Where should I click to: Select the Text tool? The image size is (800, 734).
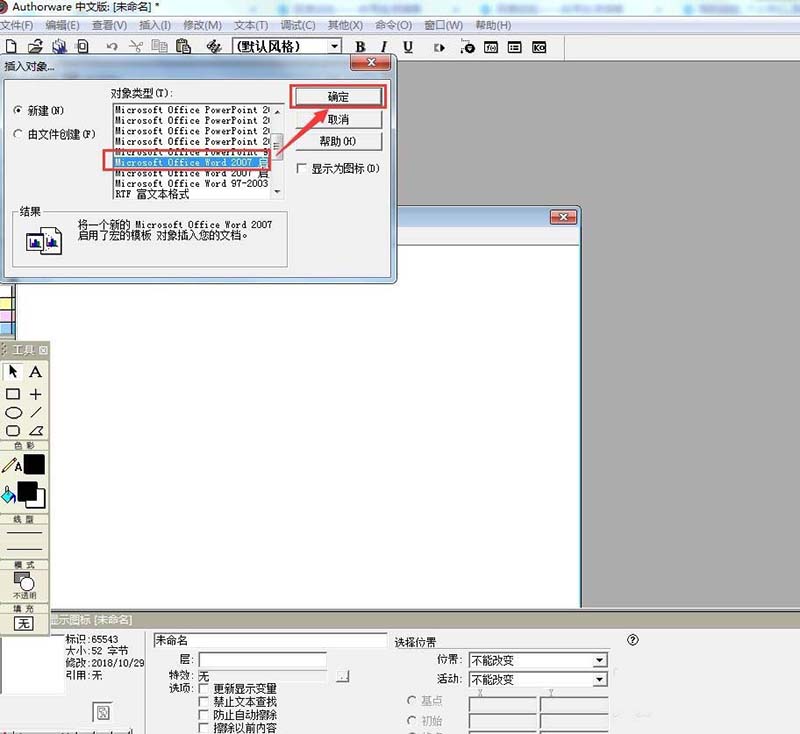[35, 371]
